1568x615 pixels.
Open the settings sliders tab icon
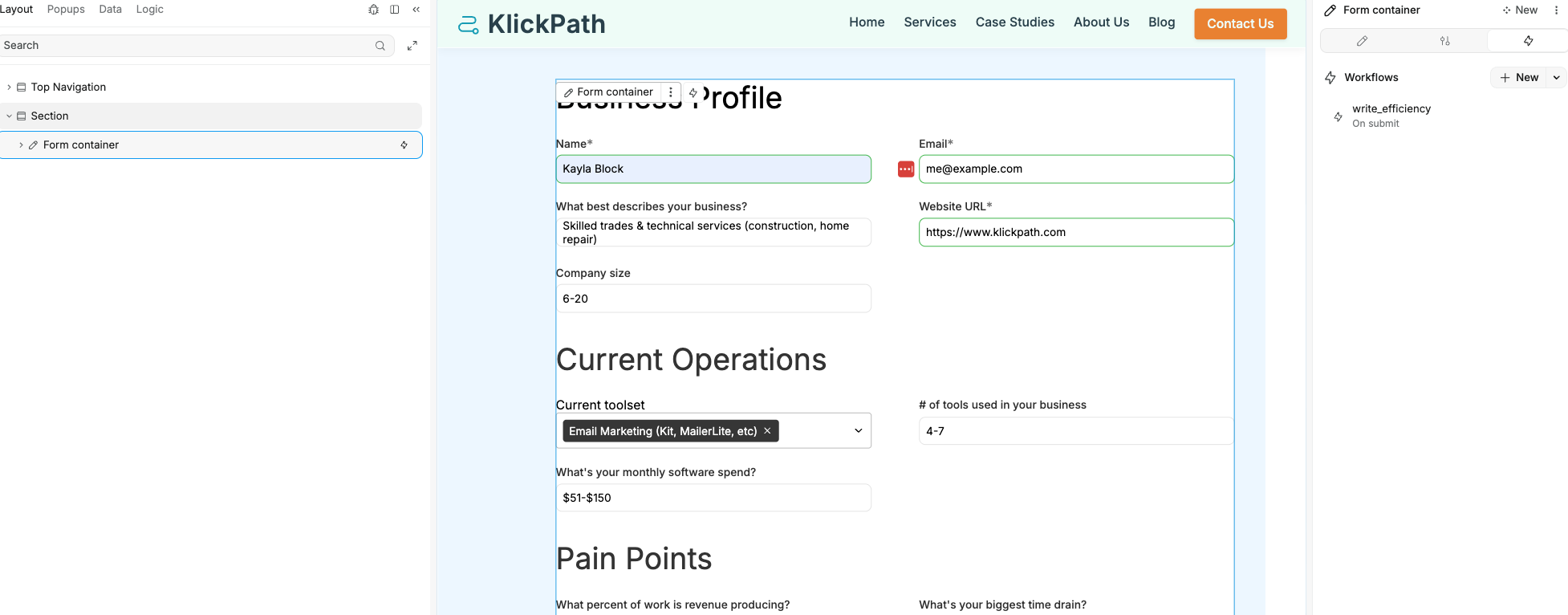click(1445, 41)
